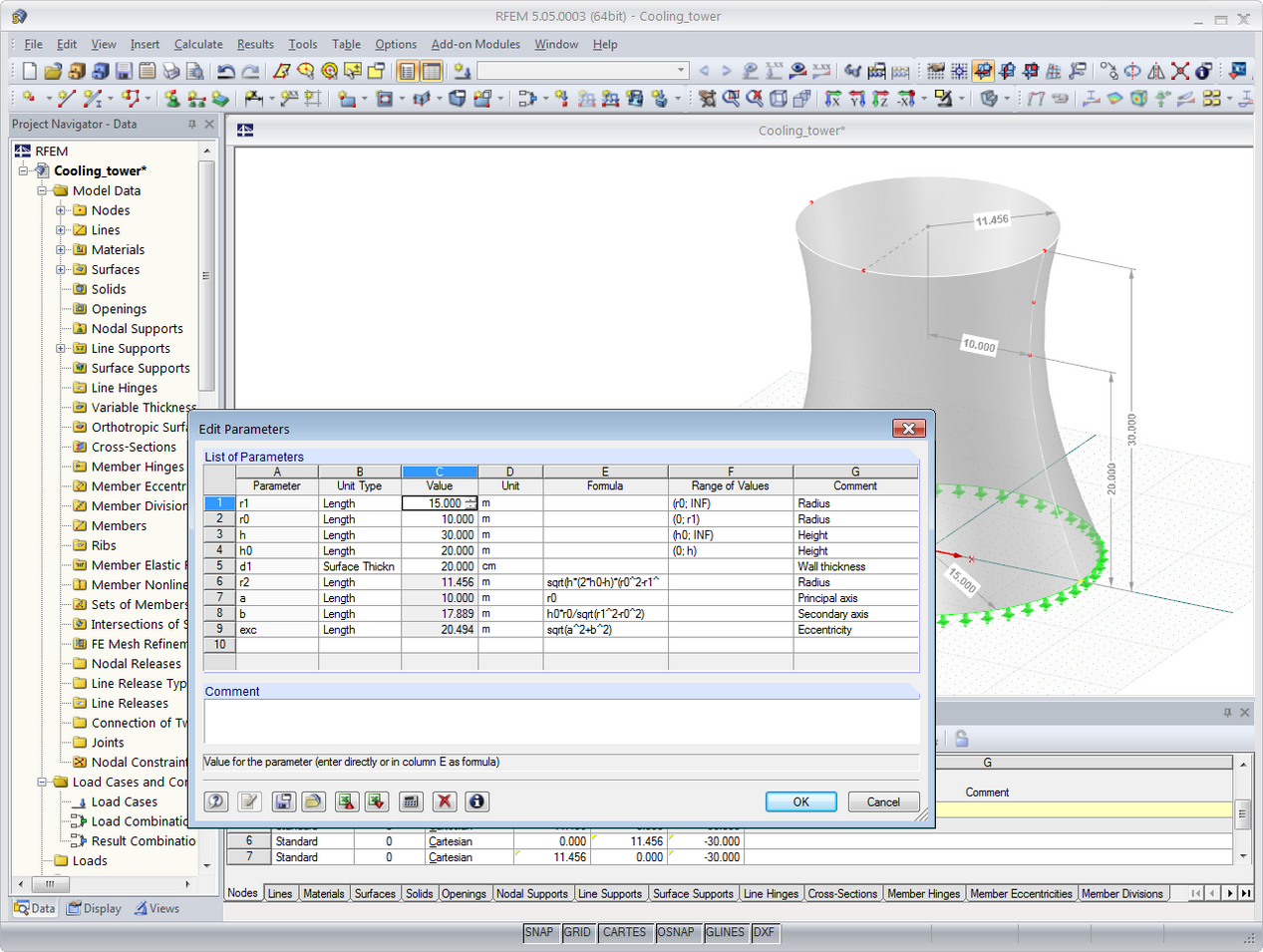
Task: Enable DXF in the status bar
Action: tap(765, 932)
